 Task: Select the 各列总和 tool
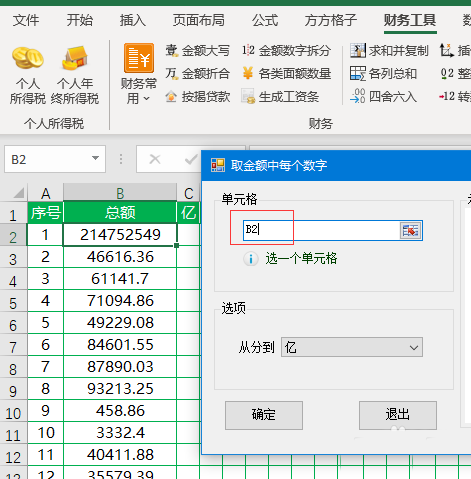(383, 73)
